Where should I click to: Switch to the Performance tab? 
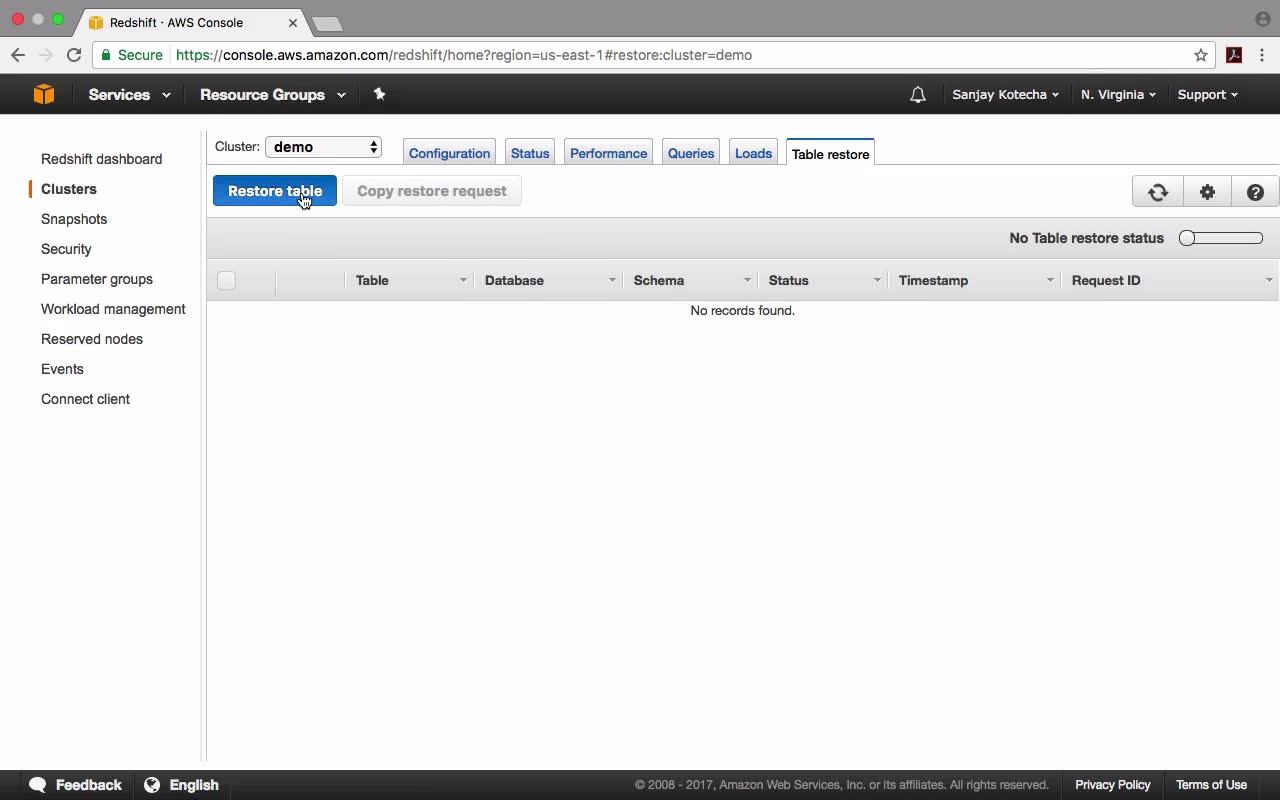(608, 153)
